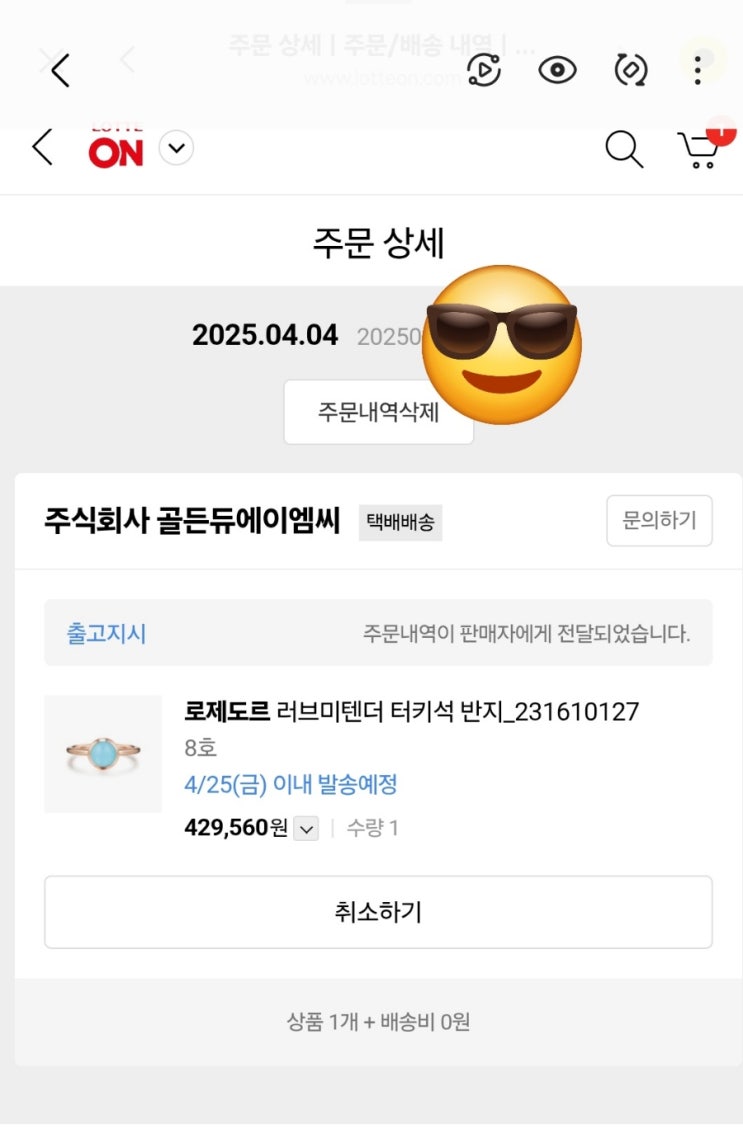Image resolution: width=743 pixels, height=1148 pixels.
Task: Open the turquoise ring product thumbnail
Action: (x=103, y=753)
